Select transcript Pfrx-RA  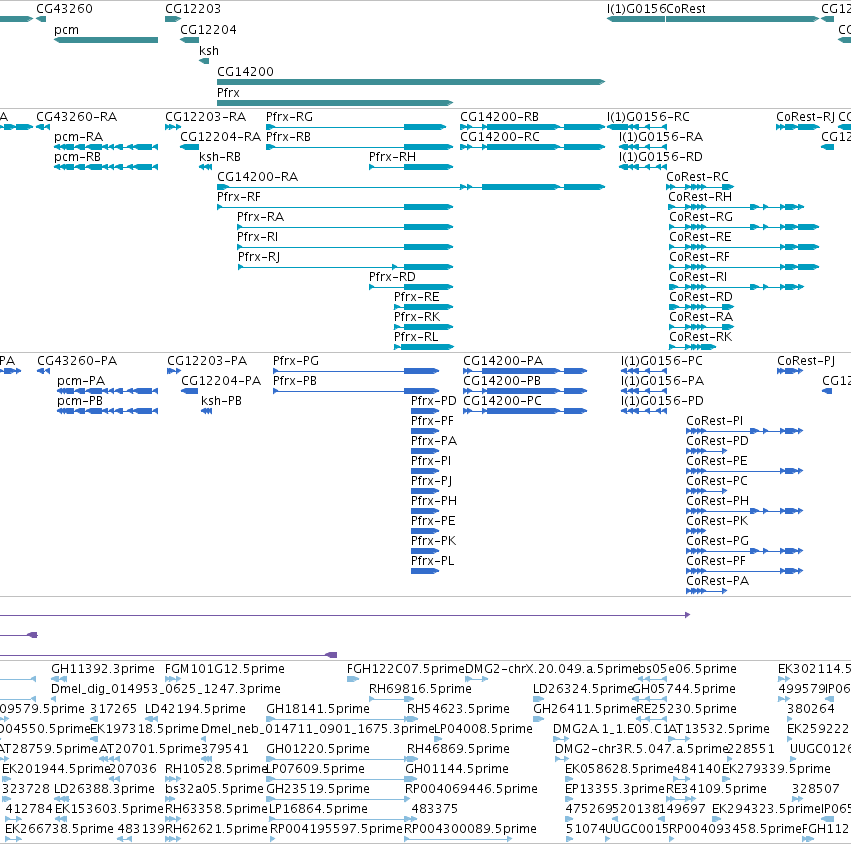[261, 217]
